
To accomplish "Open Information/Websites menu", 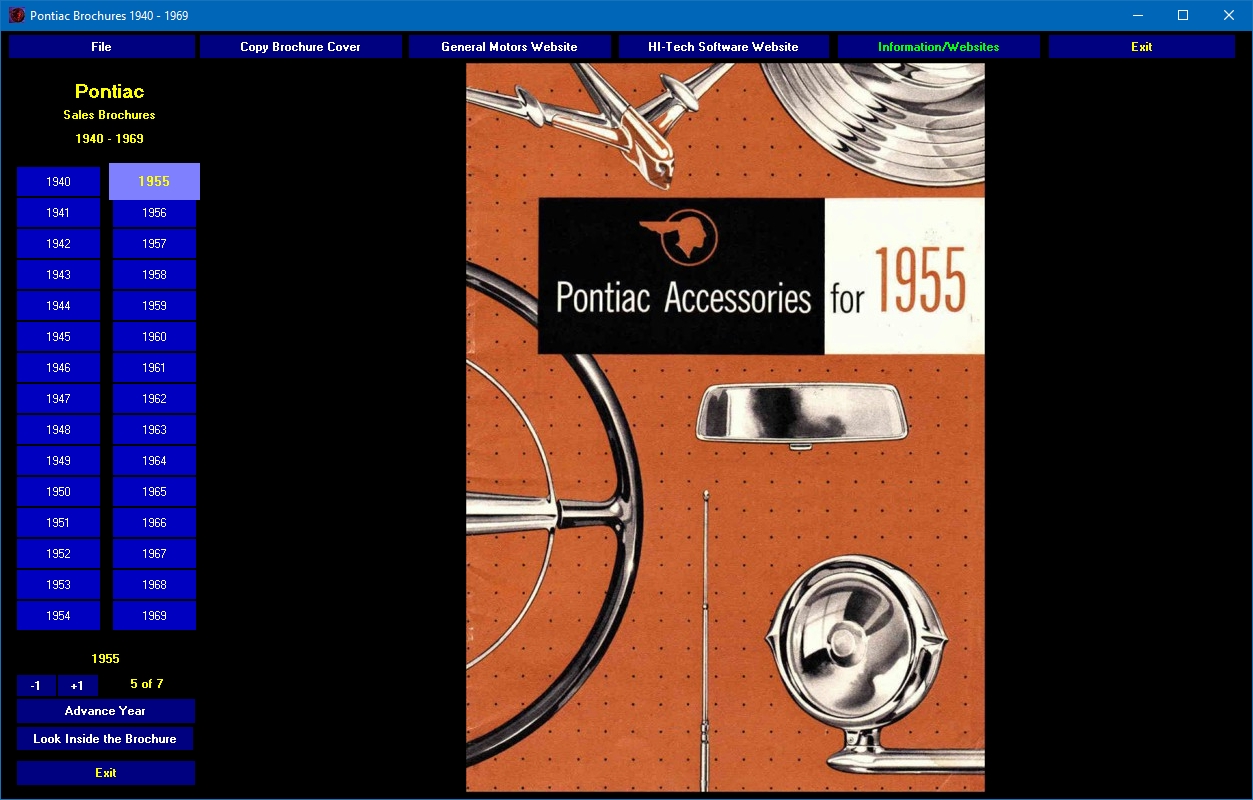I will pos(938,47).
